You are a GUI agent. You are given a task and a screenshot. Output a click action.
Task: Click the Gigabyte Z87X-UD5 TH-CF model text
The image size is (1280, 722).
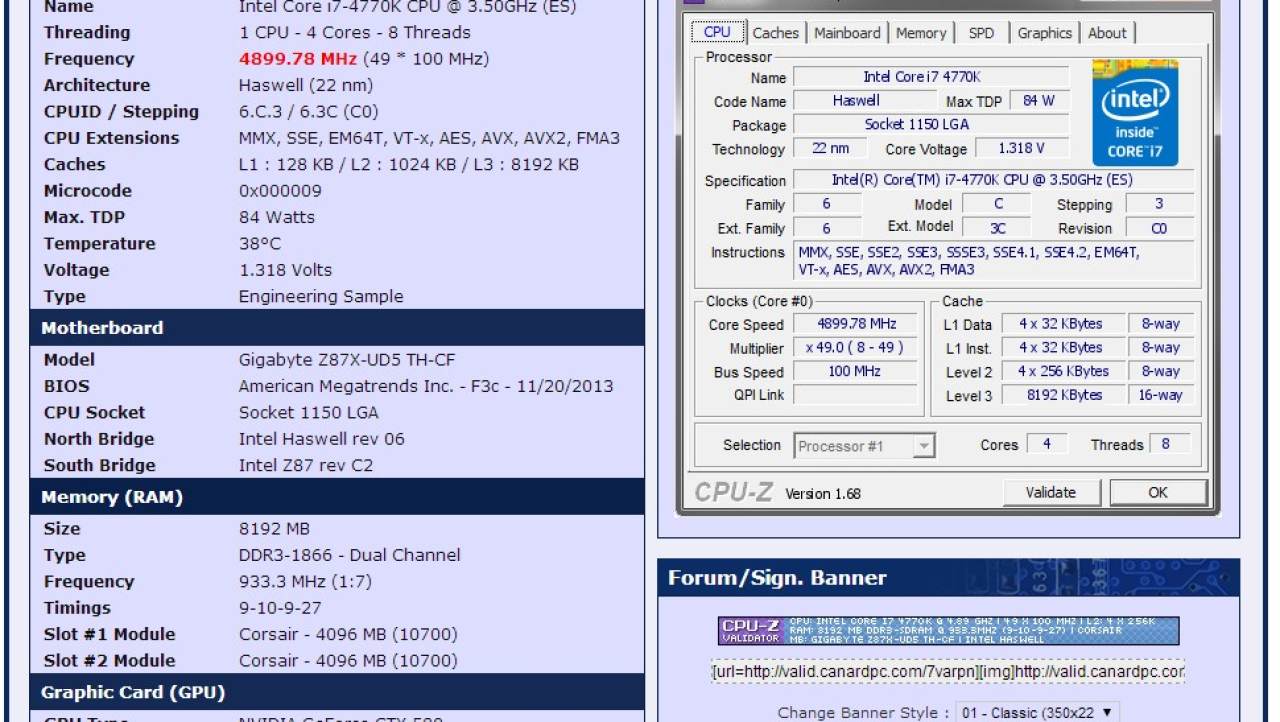click(x=347, y=360)
